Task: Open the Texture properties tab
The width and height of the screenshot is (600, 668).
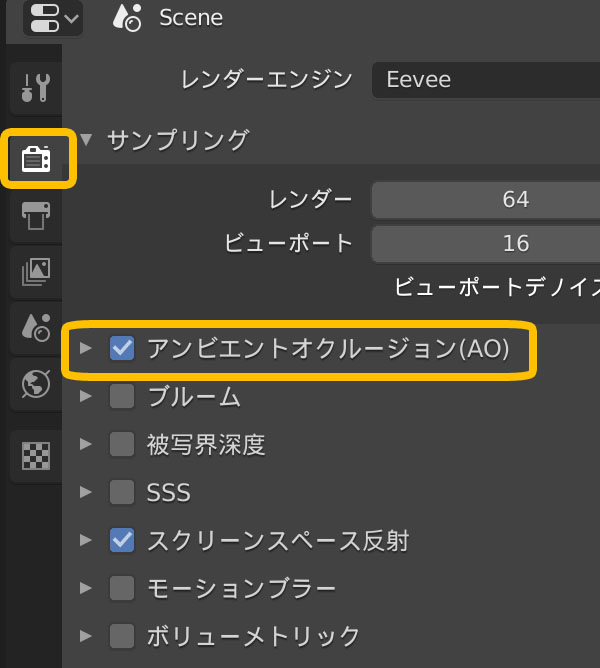Action: [36, 456]
